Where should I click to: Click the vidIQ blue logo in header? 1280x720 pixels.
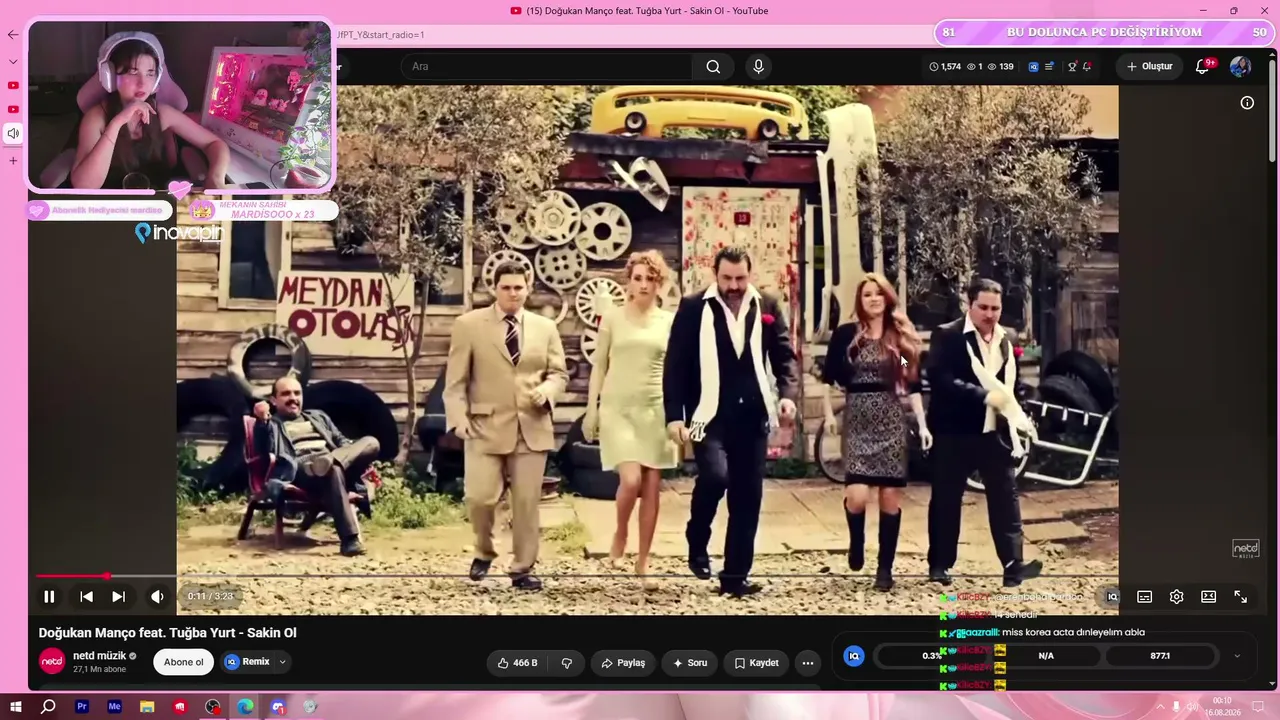tap(1033, 67)
